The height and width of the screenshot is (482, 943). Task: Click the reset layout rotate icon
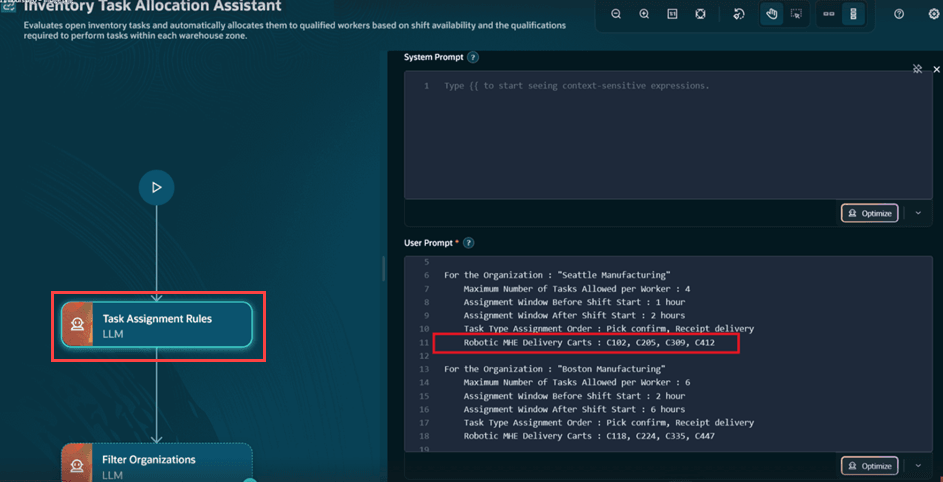[740, 14]
